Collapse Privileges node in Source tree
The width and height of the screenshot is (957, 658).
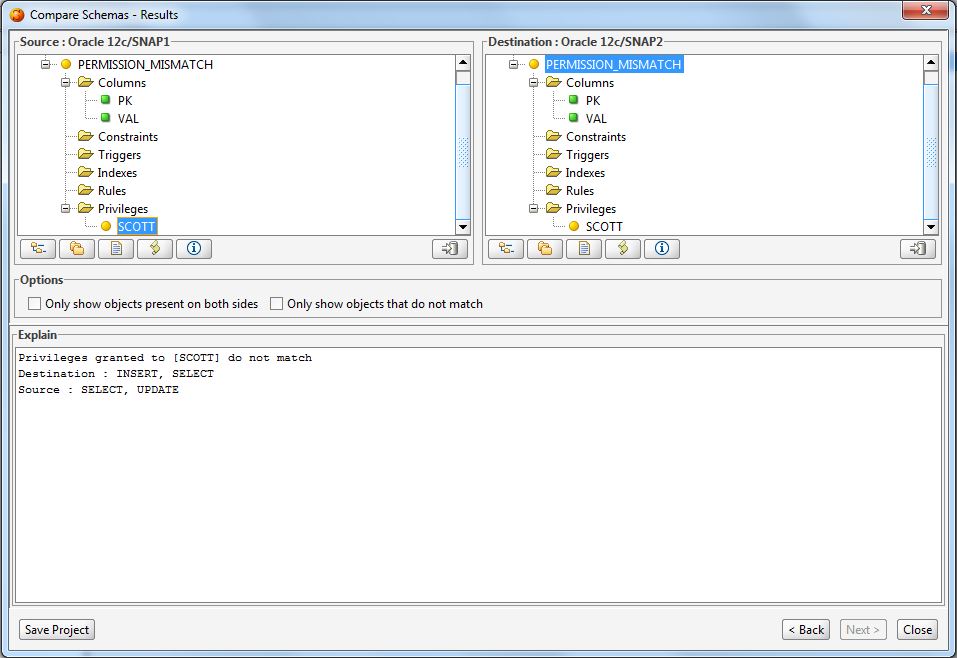65,208
